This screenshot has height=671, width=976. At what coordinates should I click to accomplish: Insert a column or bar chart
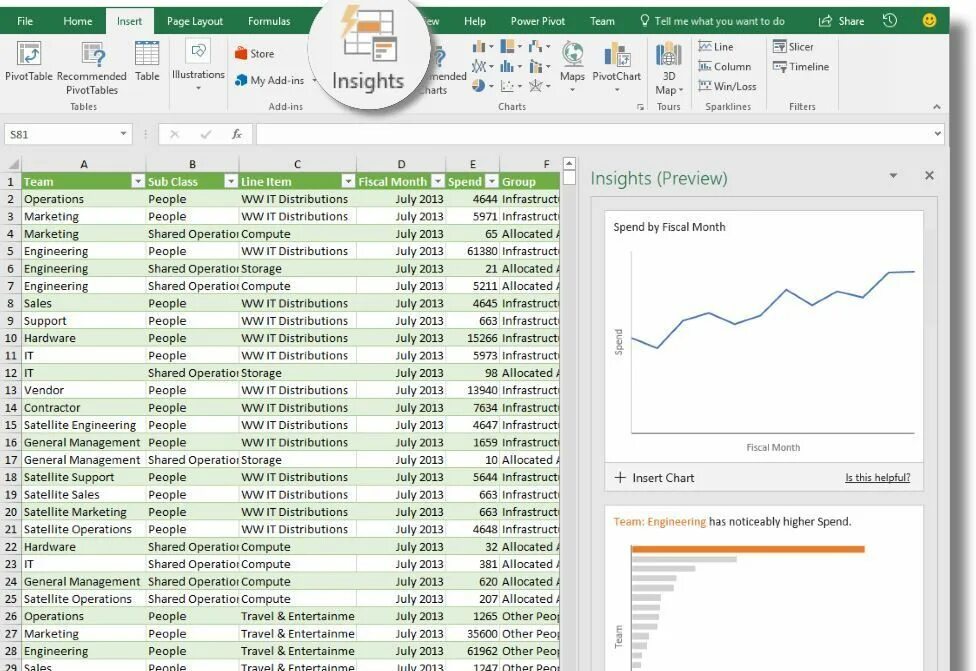482,47
